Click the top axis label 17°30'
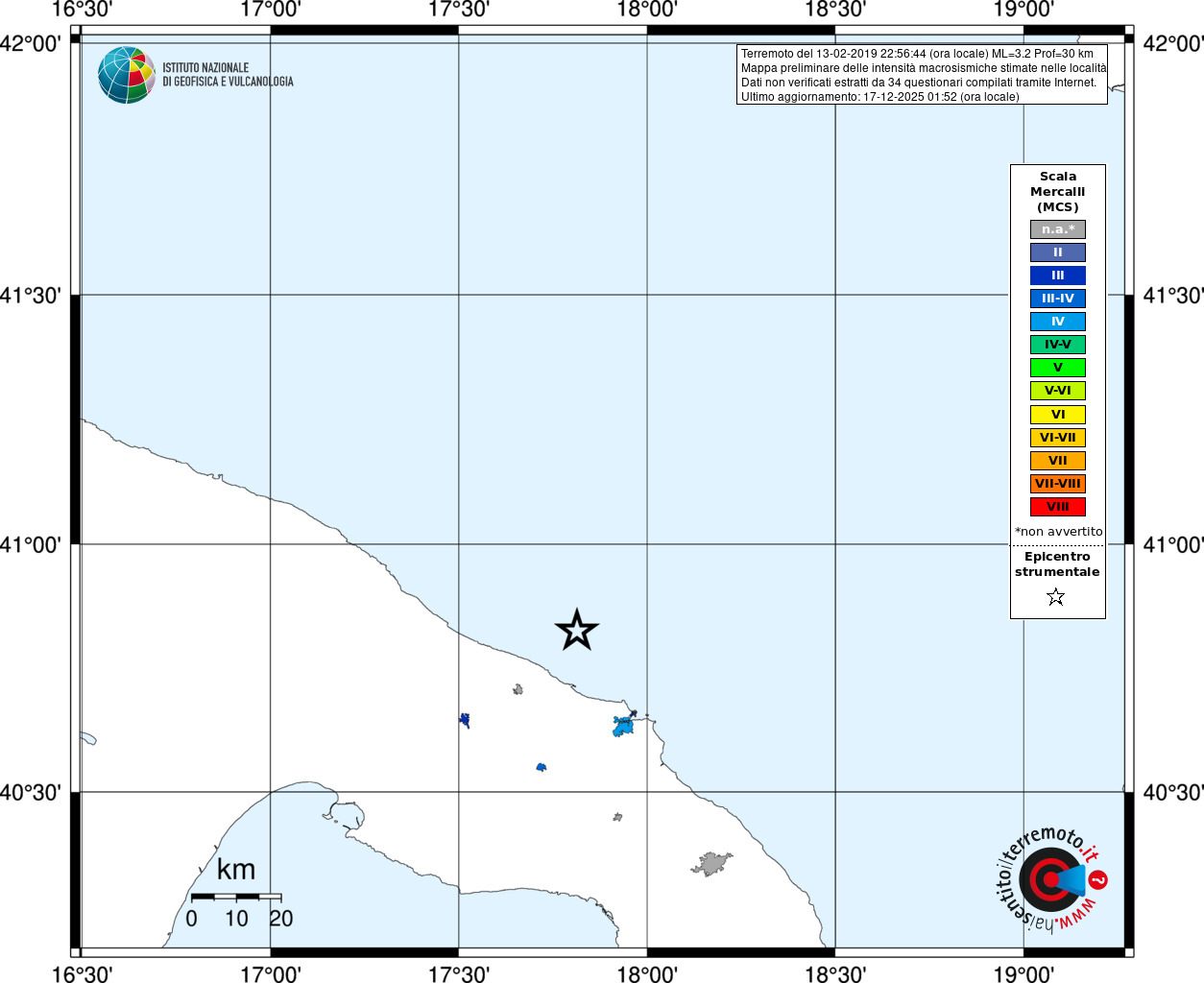 point(459,10)
